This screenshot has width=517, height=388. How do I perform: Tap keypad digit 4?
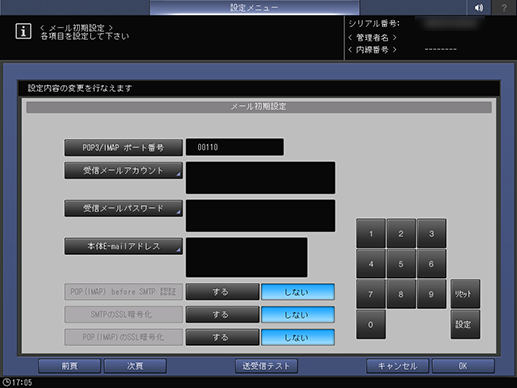[x=371, y=264]
